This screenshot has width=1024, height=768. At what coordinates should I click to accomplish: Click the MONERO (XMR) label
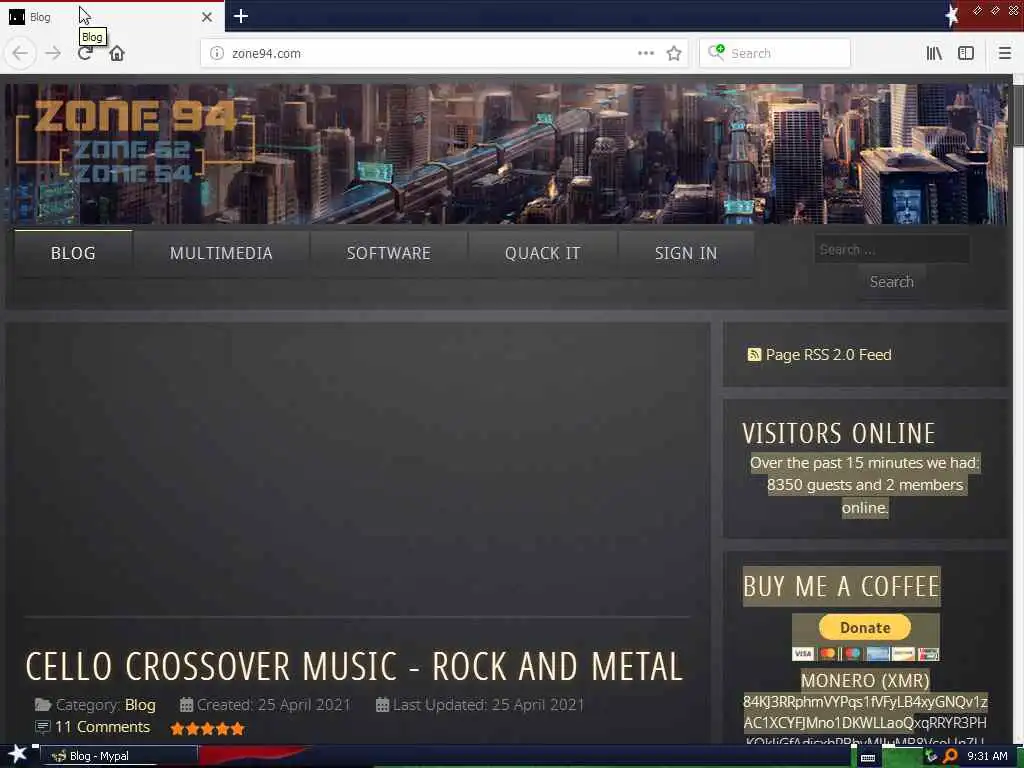[865, 680]
